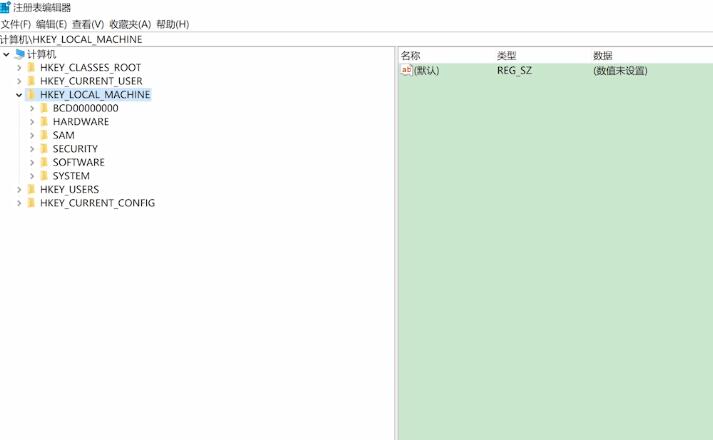
Task: Click the HARDWARE folder icon
Action: (44, 121)
